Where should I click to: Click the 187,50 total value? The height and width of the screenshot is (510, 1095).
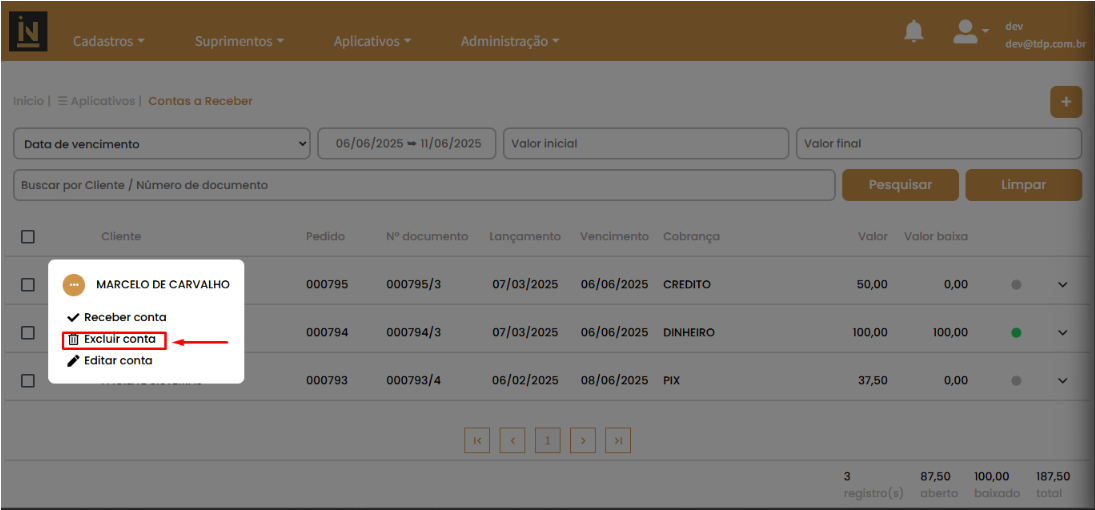pos(1052,476)
